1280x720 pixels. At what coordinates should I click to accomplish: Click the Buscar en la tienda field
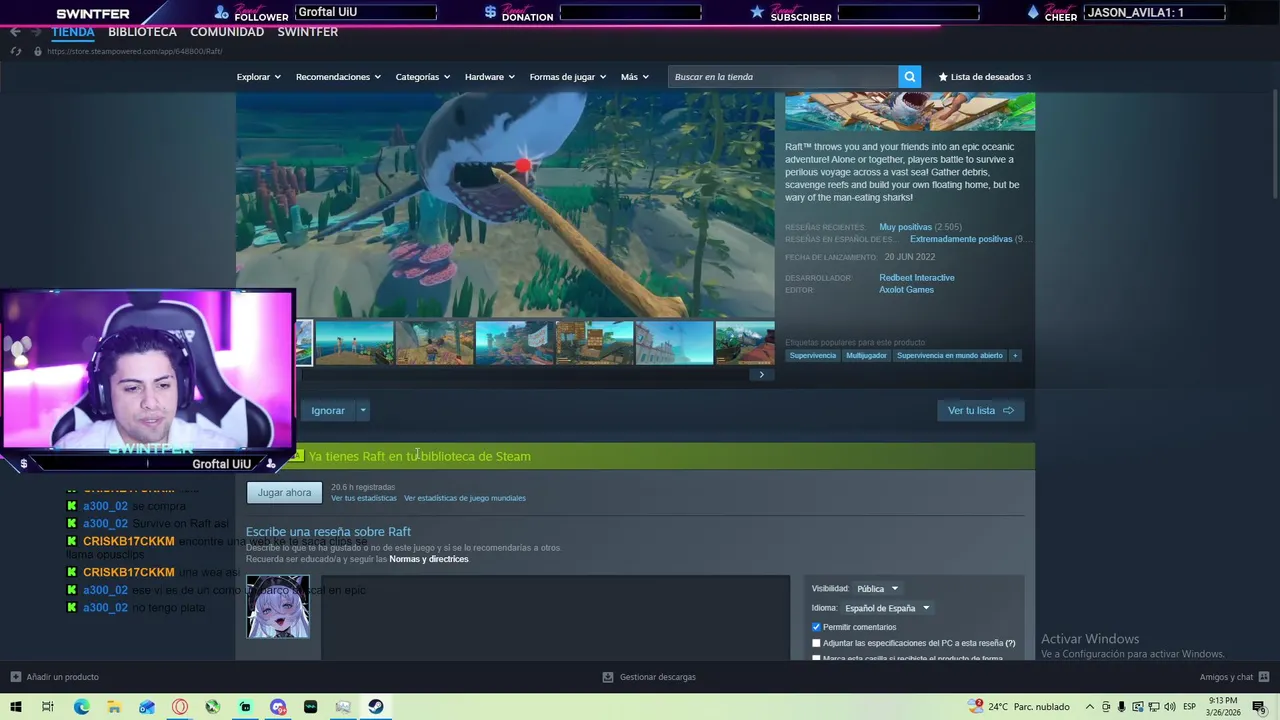coord(783,77)
